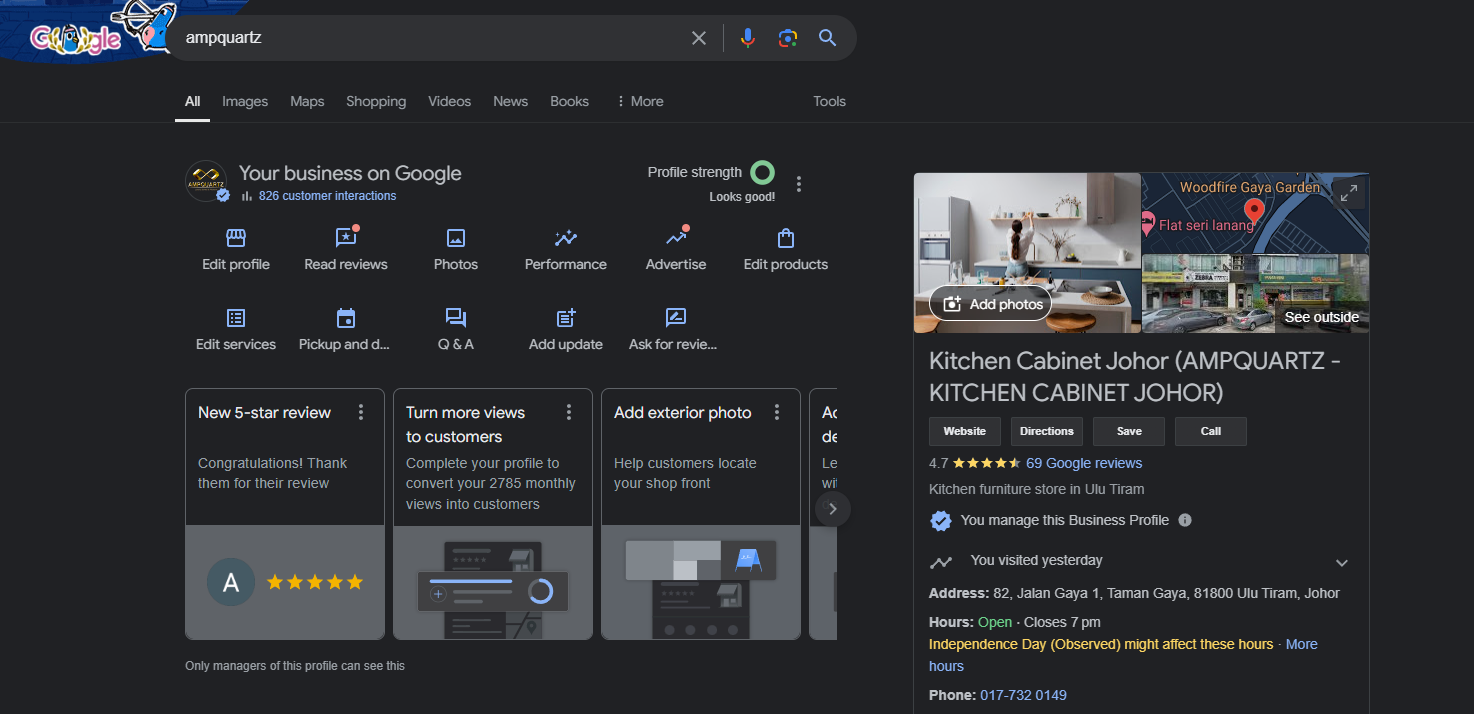Open Edit products shopping bag icon
1474x714 pixels.
[x=786, y=238]
